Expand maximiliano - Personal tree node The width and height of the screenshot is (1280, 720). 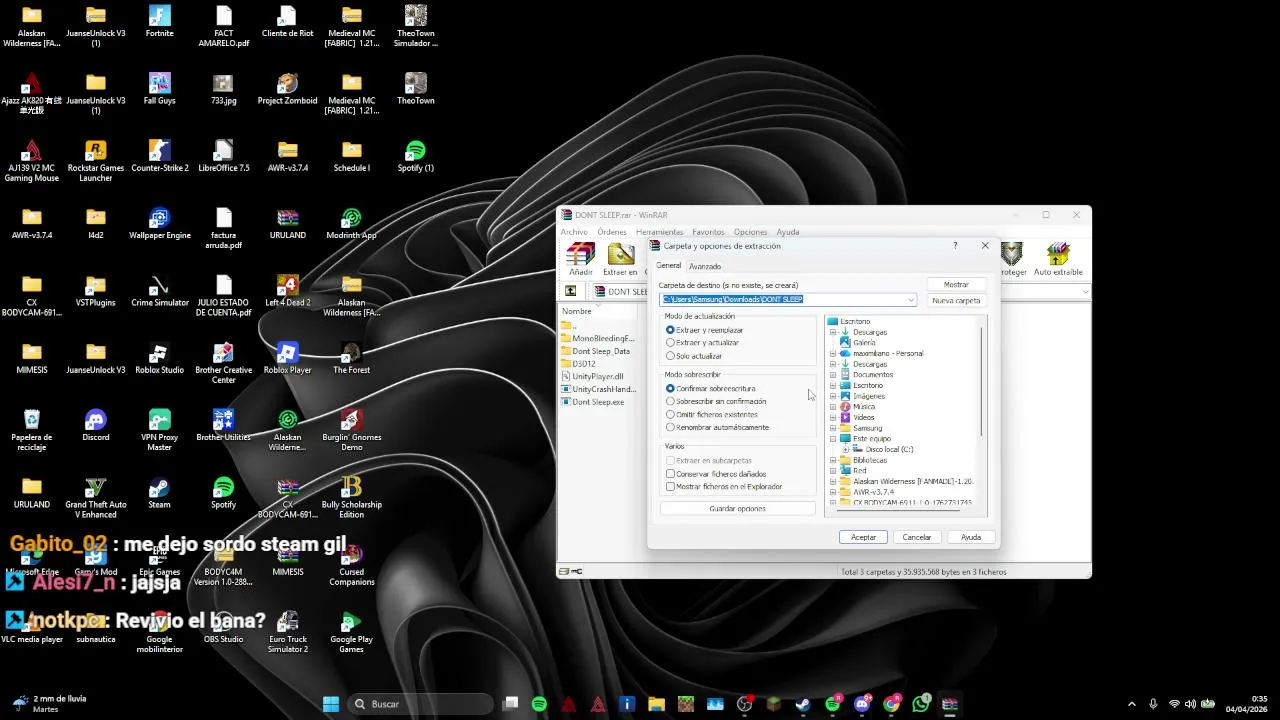[833, 353]
